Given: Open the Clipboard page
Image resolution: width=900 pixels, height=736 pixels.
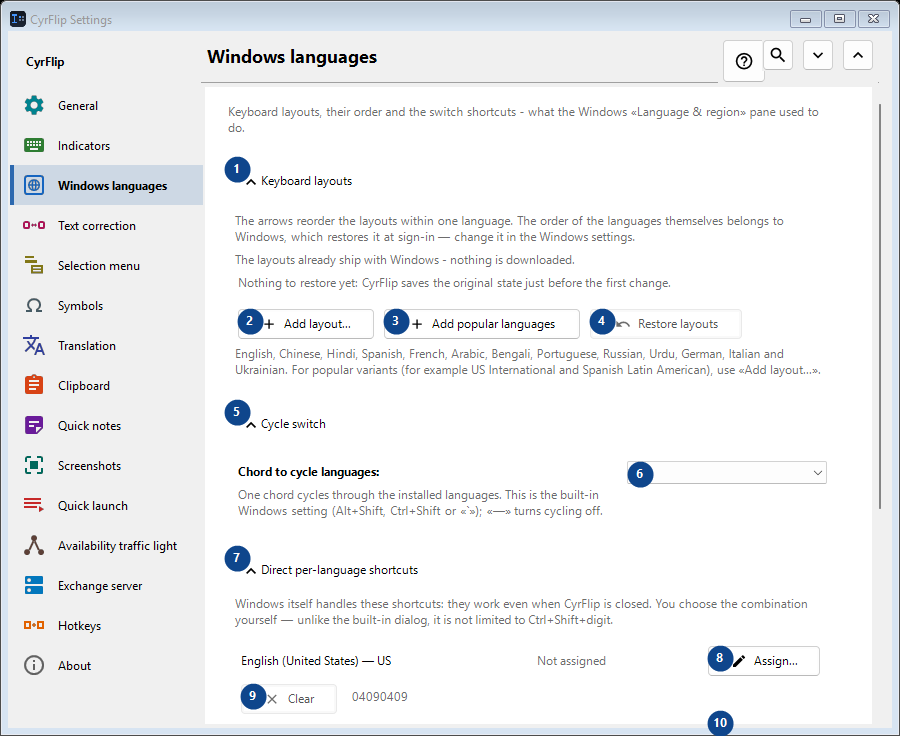Looking at the screenshot, I should coord(107,385).
